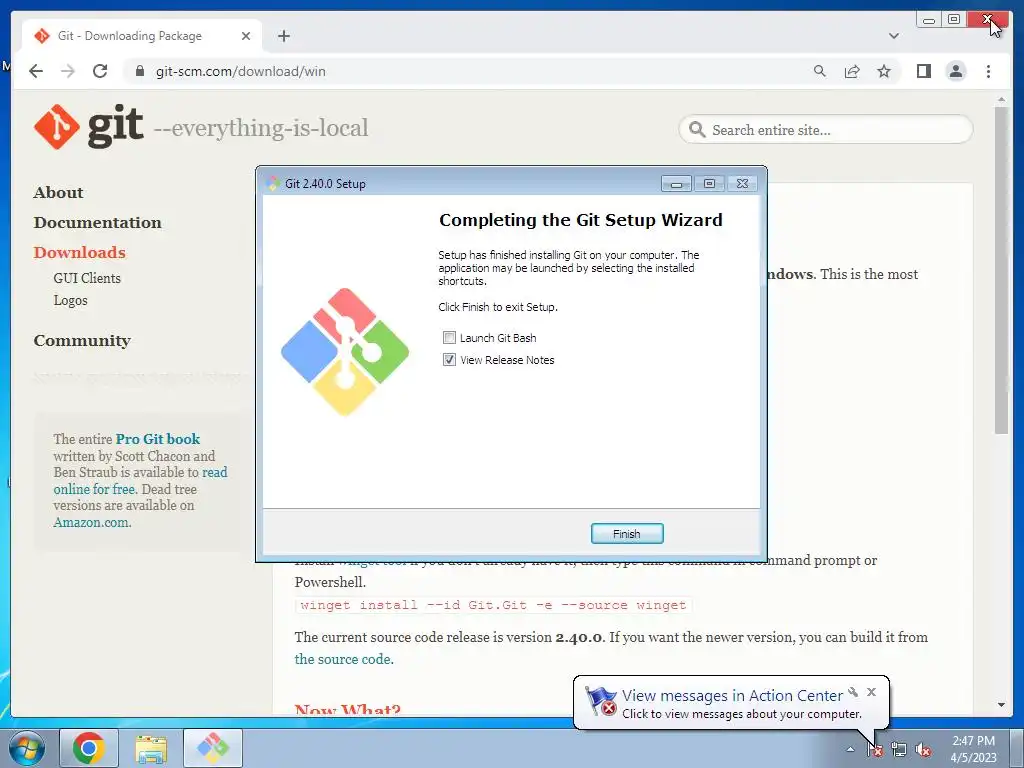Click the scrollbar up arrow
Screen dimensions: 1024x768
tap(1001, 100)
